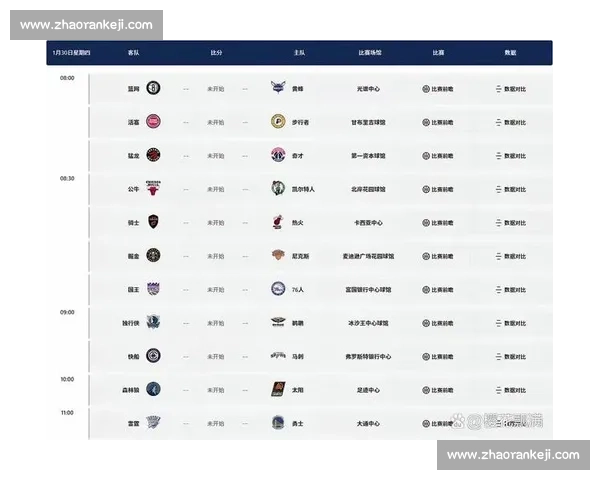The image size is (600, 480).
Task: Select the Chicago Bulls logo
Action: point(153,188)
